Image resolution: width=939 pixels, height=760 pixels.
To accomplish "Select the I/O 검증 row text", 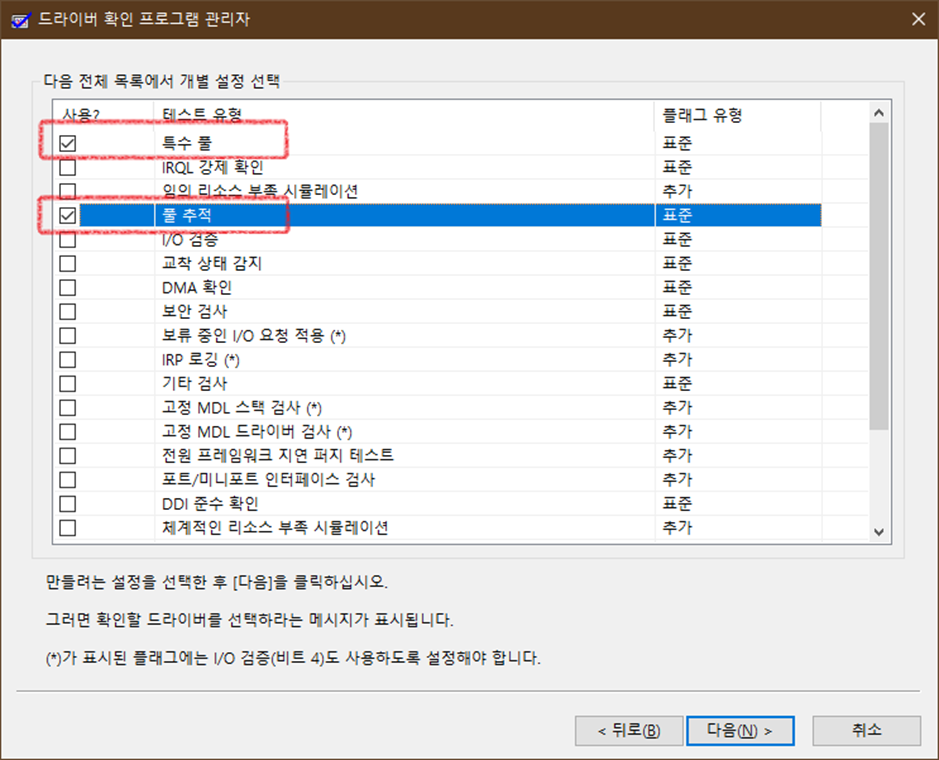I will [190, 240].
